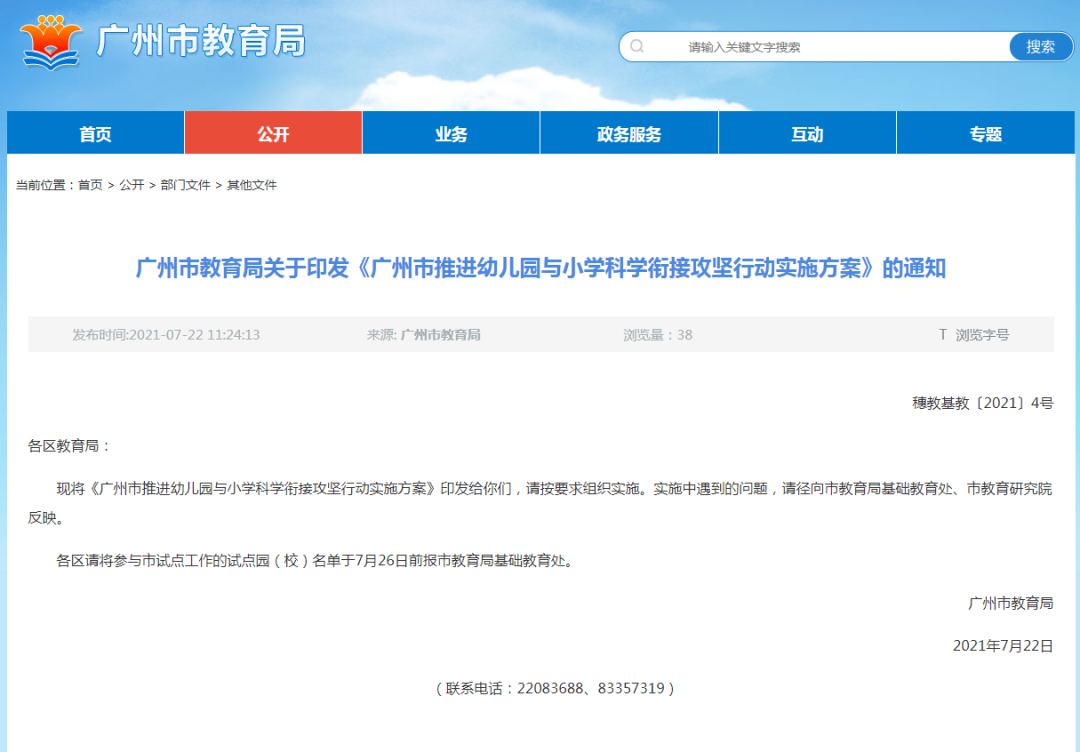Click the magnifier icon in search box
The height and width of the screenshot is (752, 1080).
pyautogui.click(x=637, y=46)
